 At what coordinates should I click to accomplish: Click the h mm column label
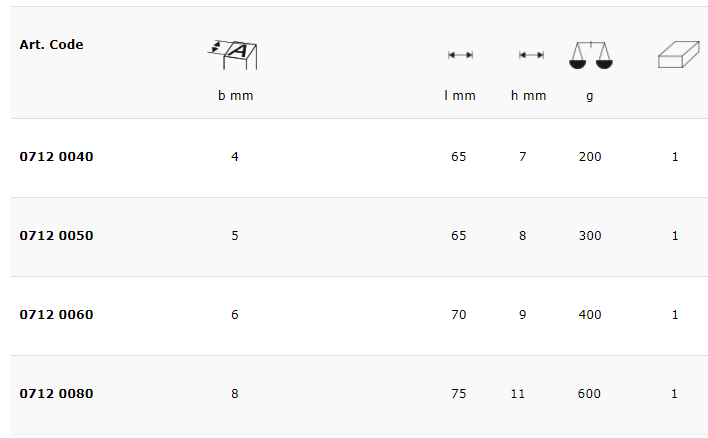coord(528,96)
